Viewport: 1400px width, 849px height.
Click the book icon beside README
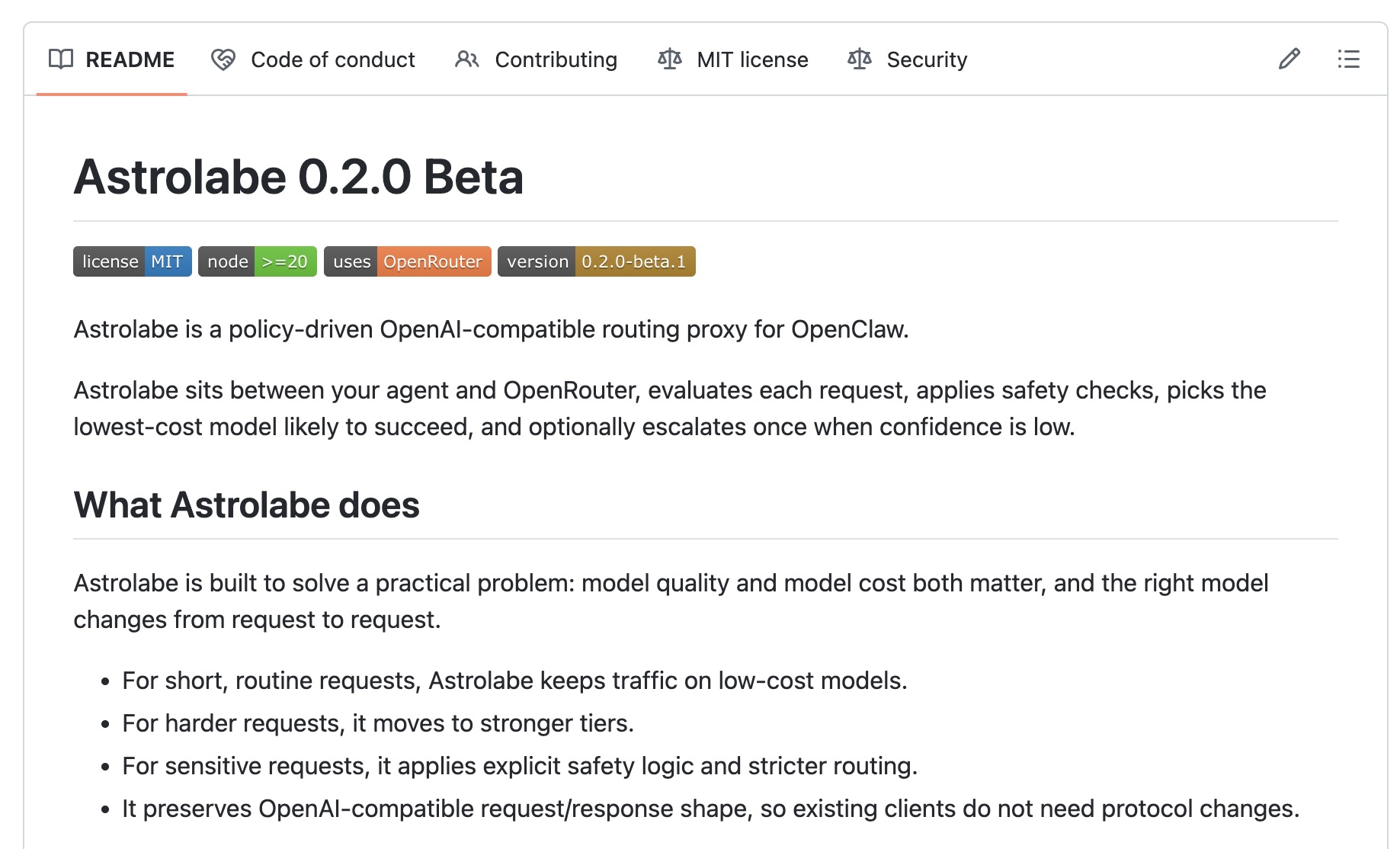pos(61,59)
